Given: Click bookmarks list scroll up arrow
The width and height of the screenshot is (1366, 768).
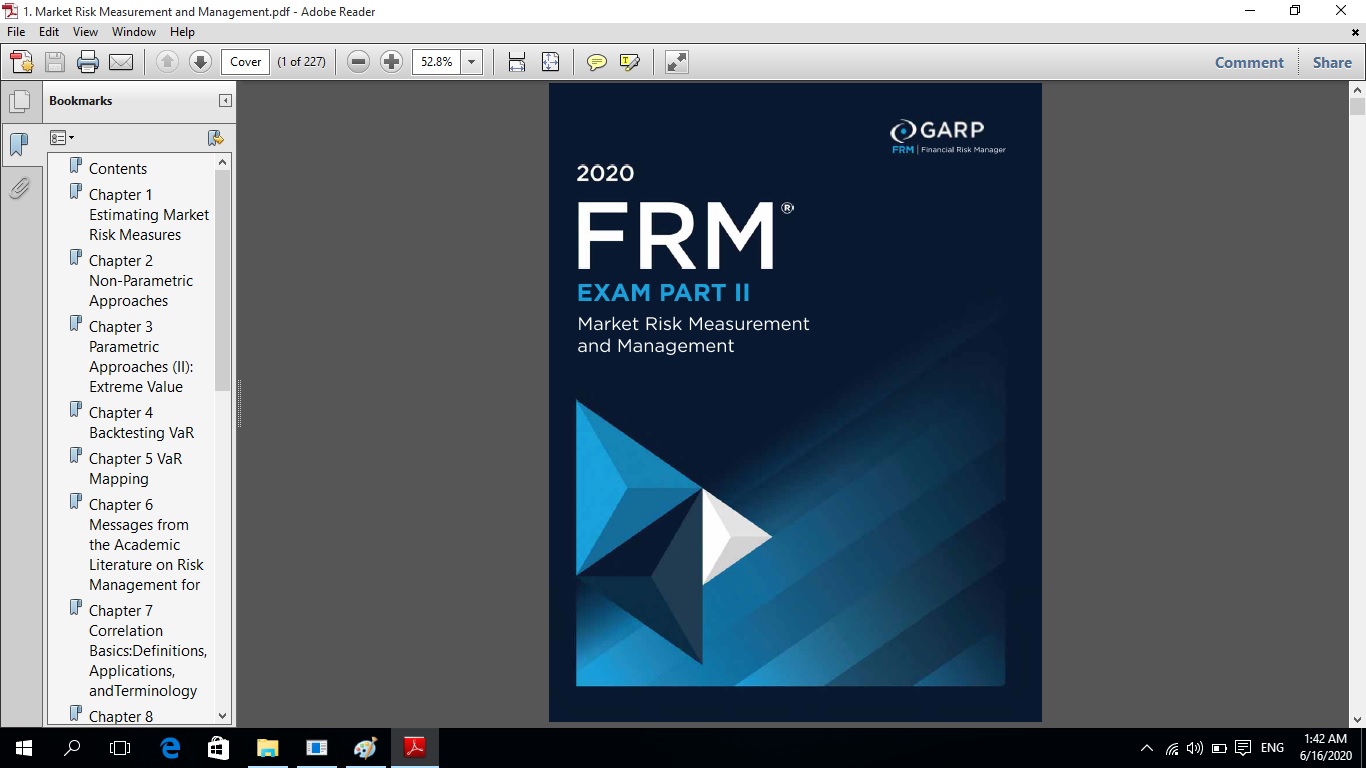Looking at the screenshot, I should (x=223, y=162).
